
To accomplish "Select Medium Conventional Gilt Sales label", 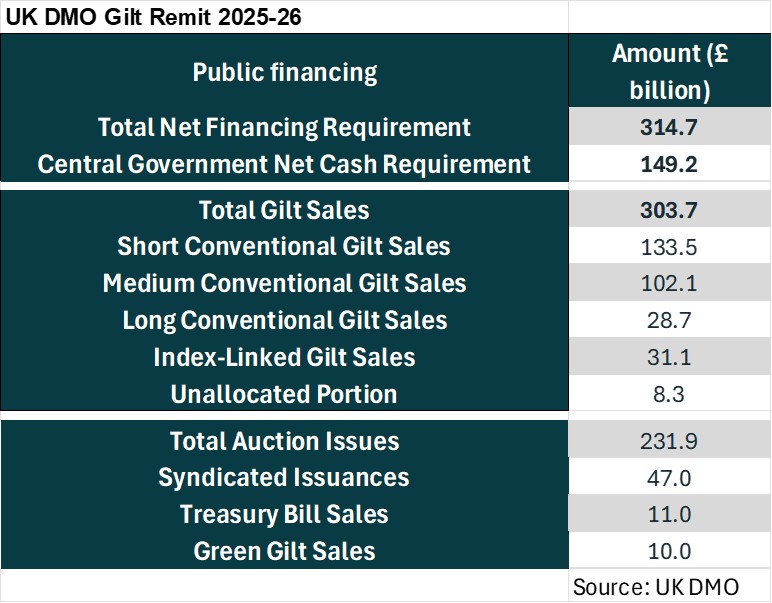I will tap(284, 283).
